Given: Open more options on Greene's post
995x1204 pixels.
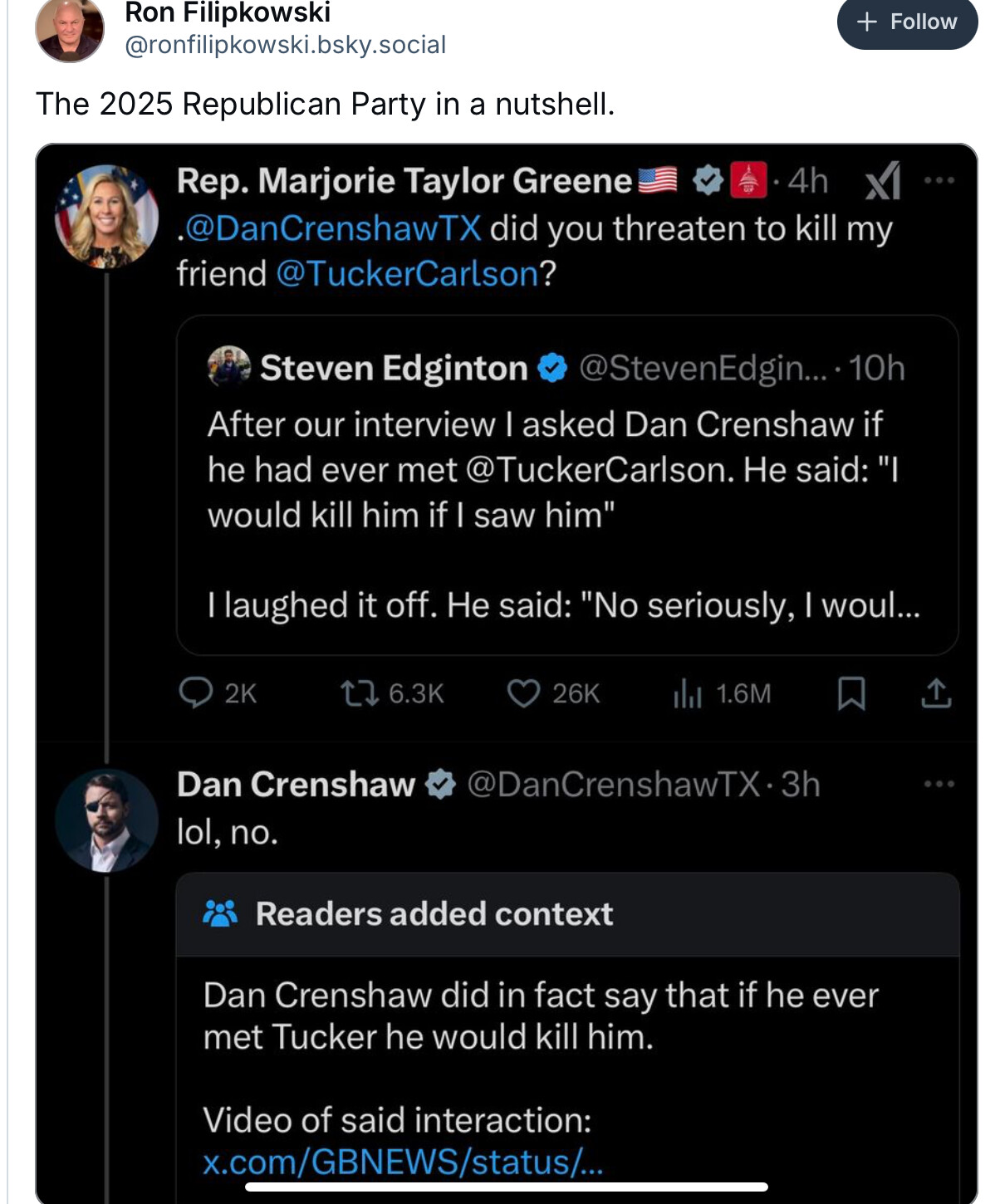Looking at the screenshot, I should [x=939, y=180].
